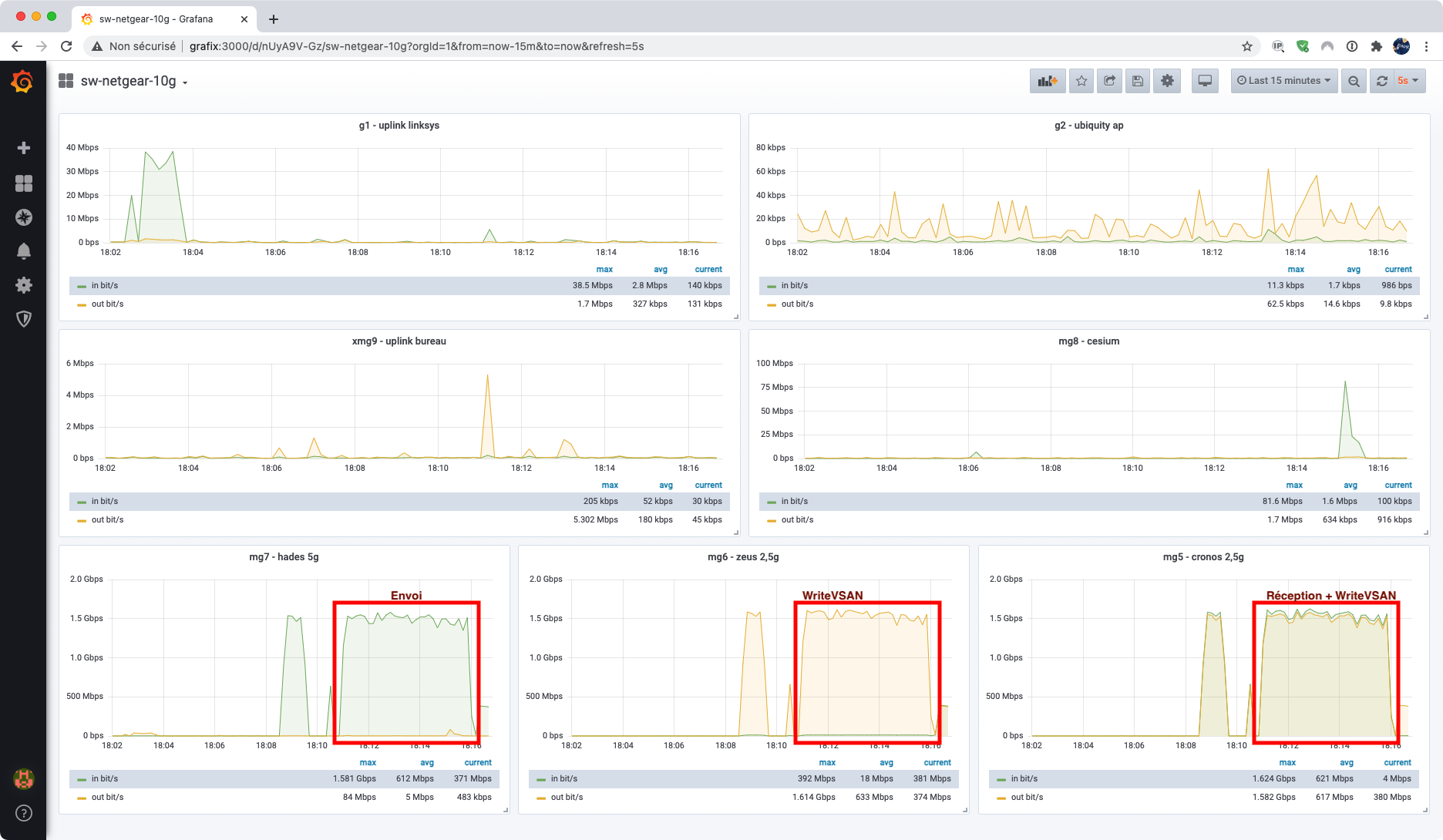
Task: Click the browser address bar URL
Action: pos(416,46)
